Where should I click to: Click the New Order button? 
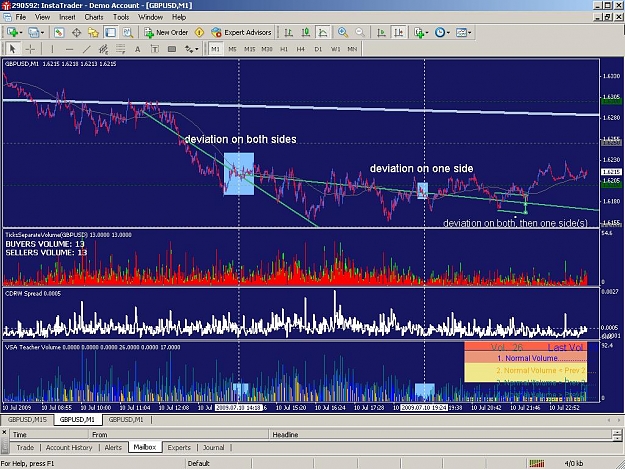pos(166,33)
